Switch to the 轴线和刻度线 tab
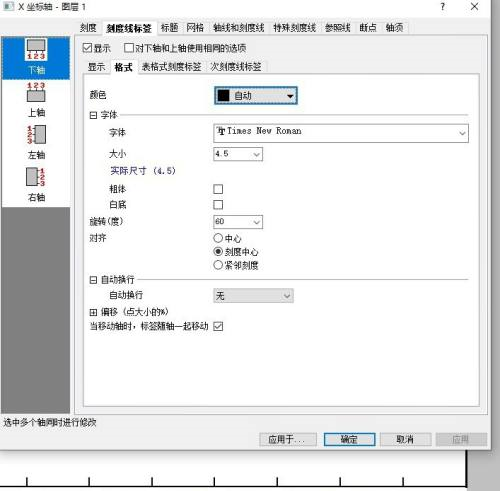500x491 pixels. pos(239,28)
